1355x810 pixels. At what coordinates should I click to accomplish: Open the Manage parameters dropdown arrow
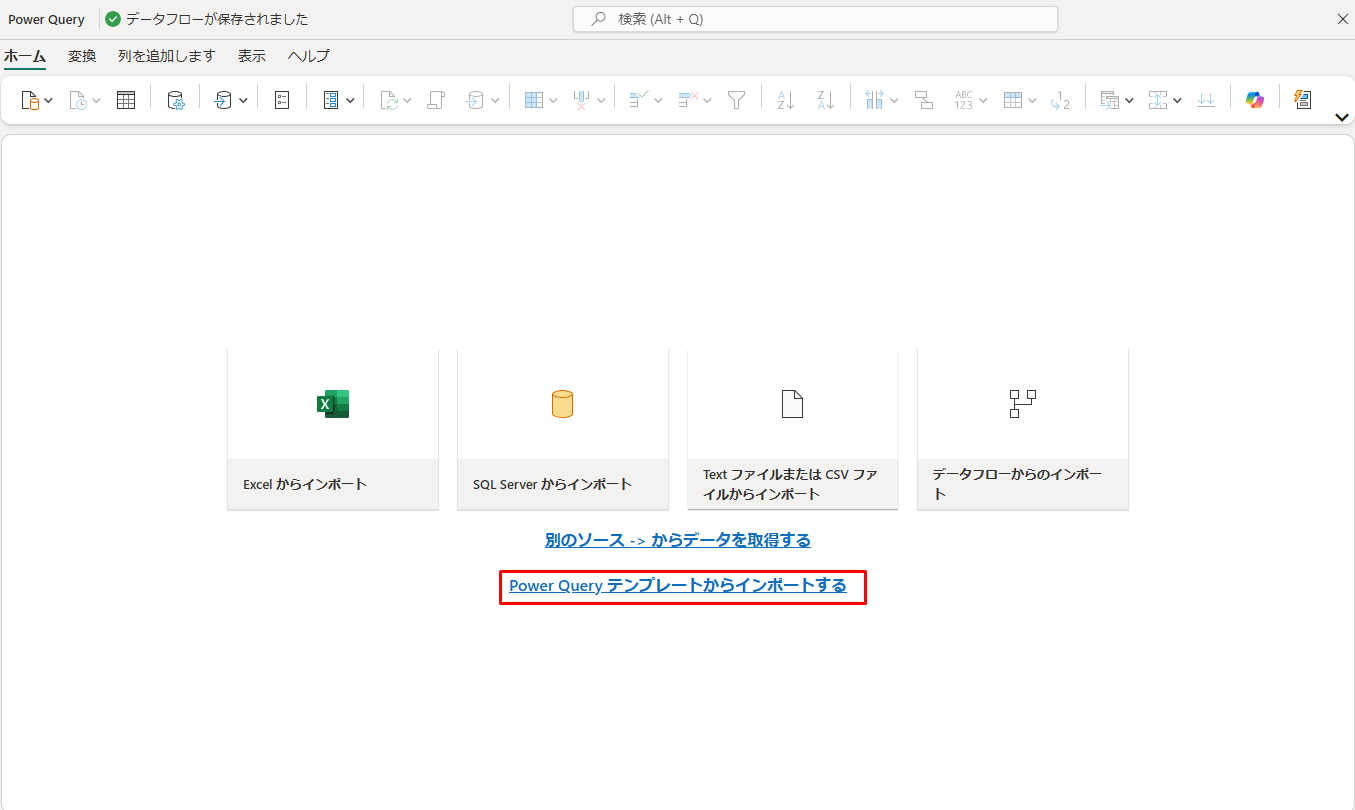[350, 100]
